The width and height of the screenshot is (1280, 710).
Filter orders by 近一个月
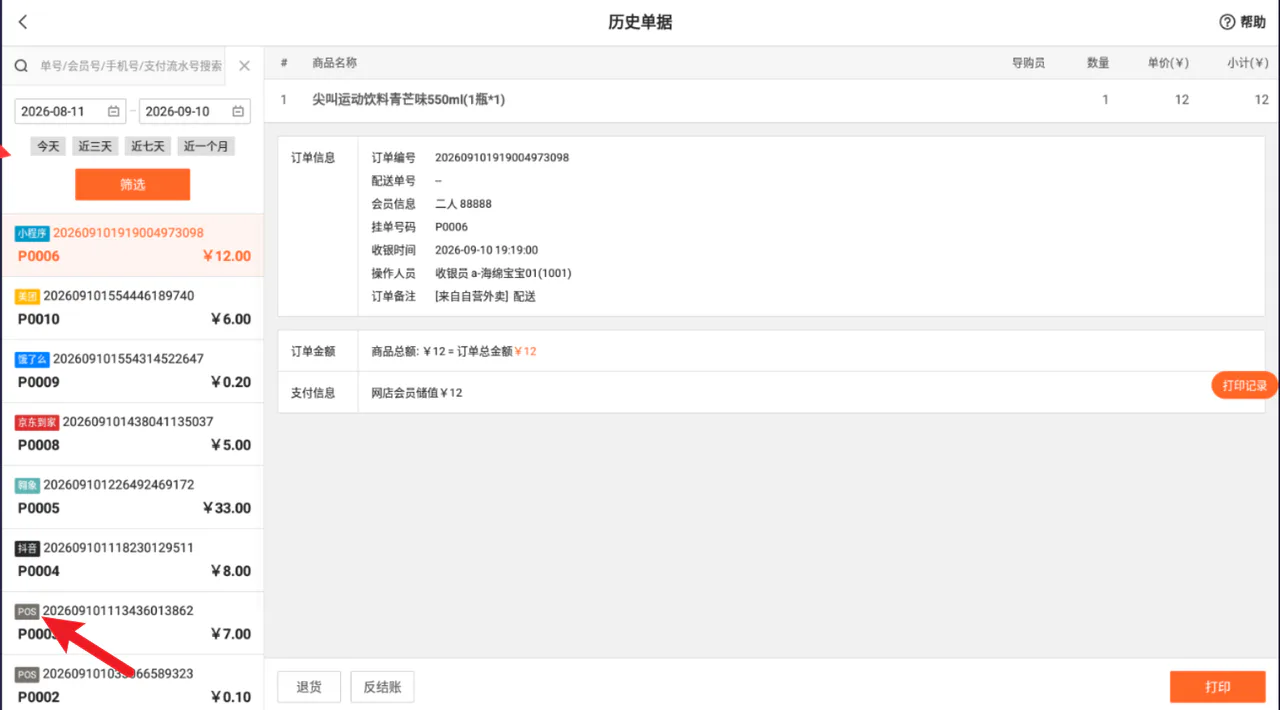coord(206,146)
